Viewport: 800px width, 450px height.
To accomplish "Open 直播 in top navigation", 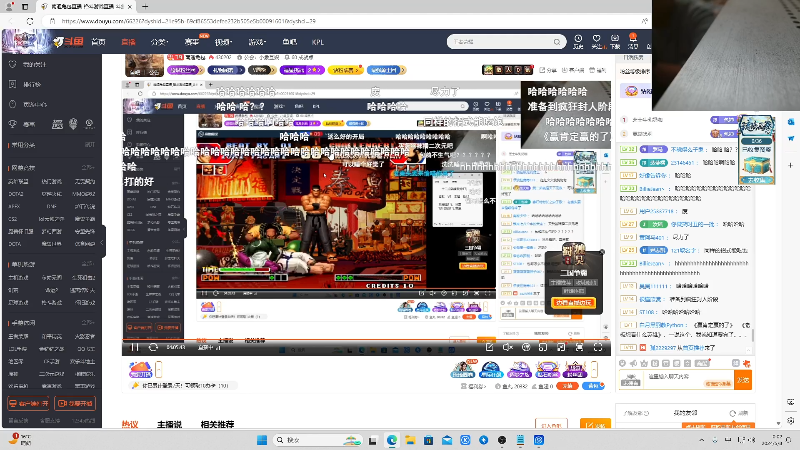I will [x=128, y=42].
